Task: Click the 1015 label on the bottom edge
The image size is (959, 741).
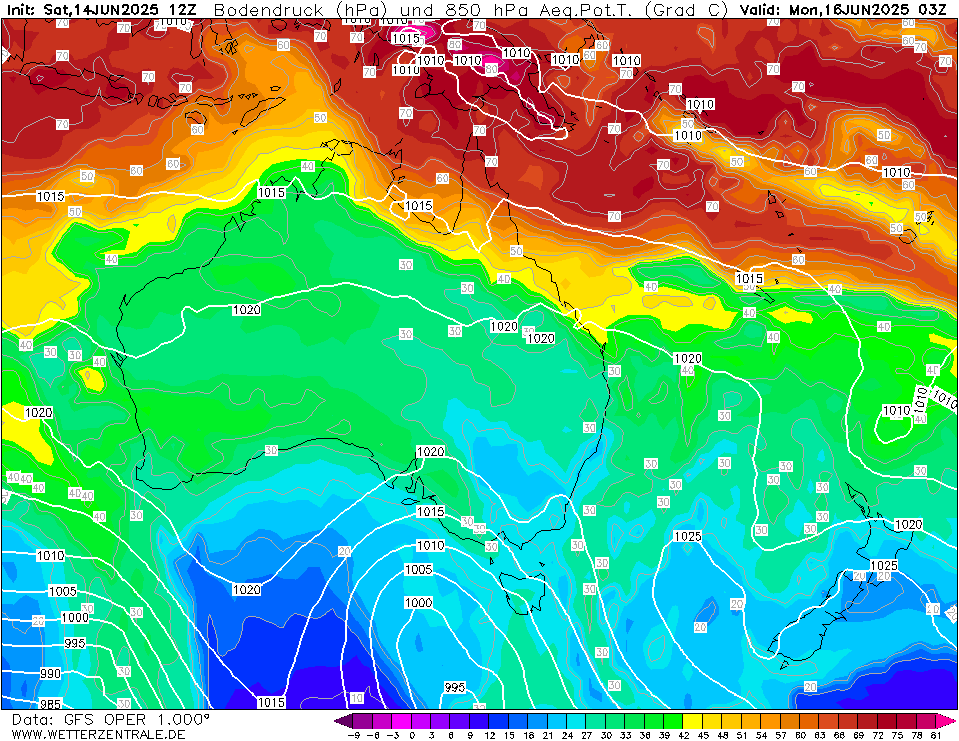Action: (x=271, y=702)
